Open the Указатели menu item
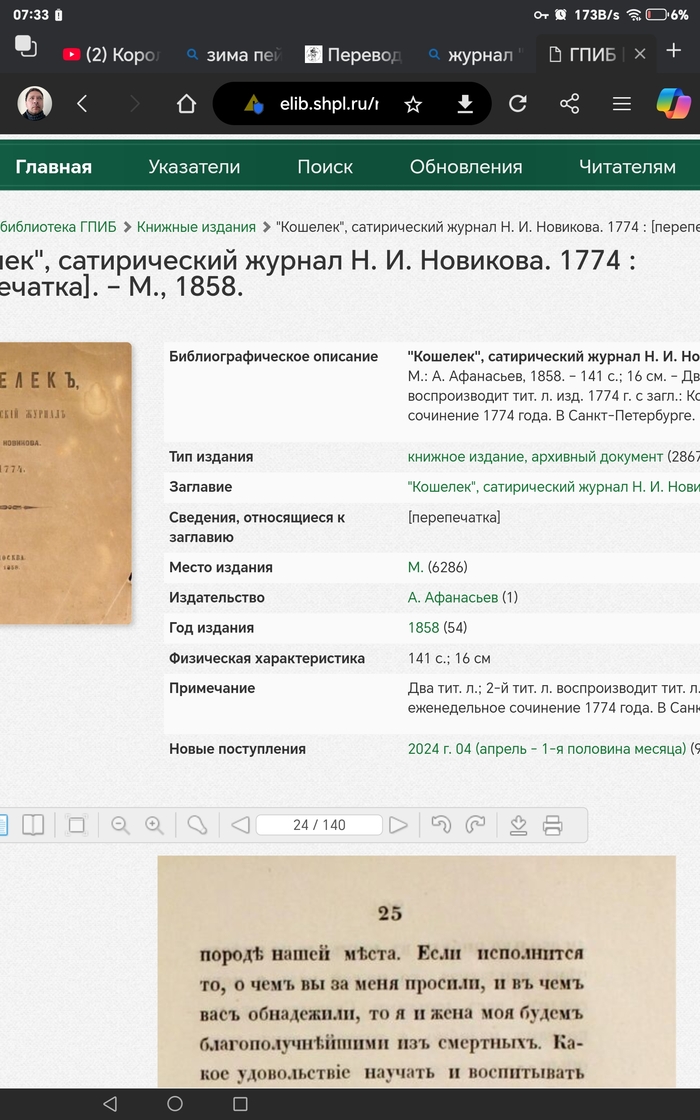 coord(194,167)
